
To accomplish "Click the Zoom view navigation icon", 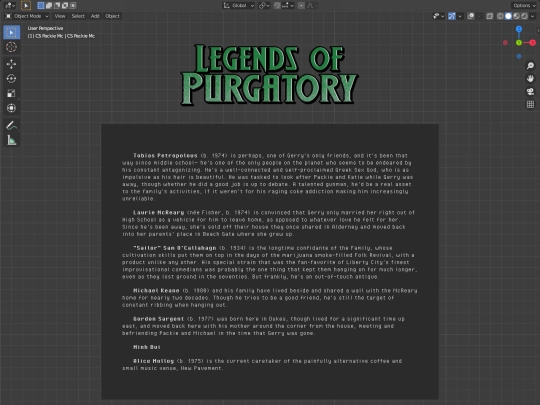I will click(530, 65).
